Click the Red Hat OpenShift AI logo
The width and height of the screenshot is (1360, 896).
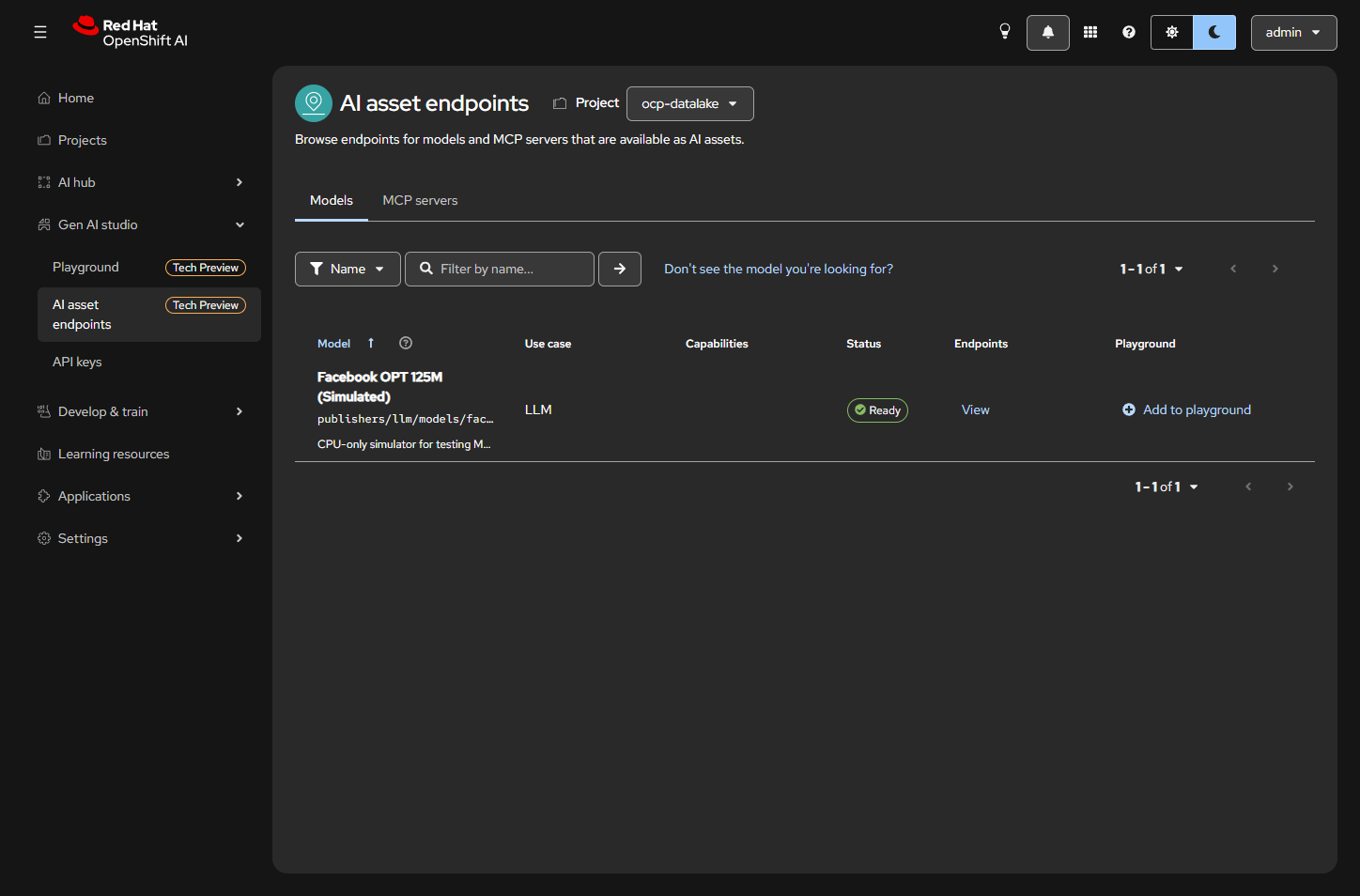click(131, 32)
